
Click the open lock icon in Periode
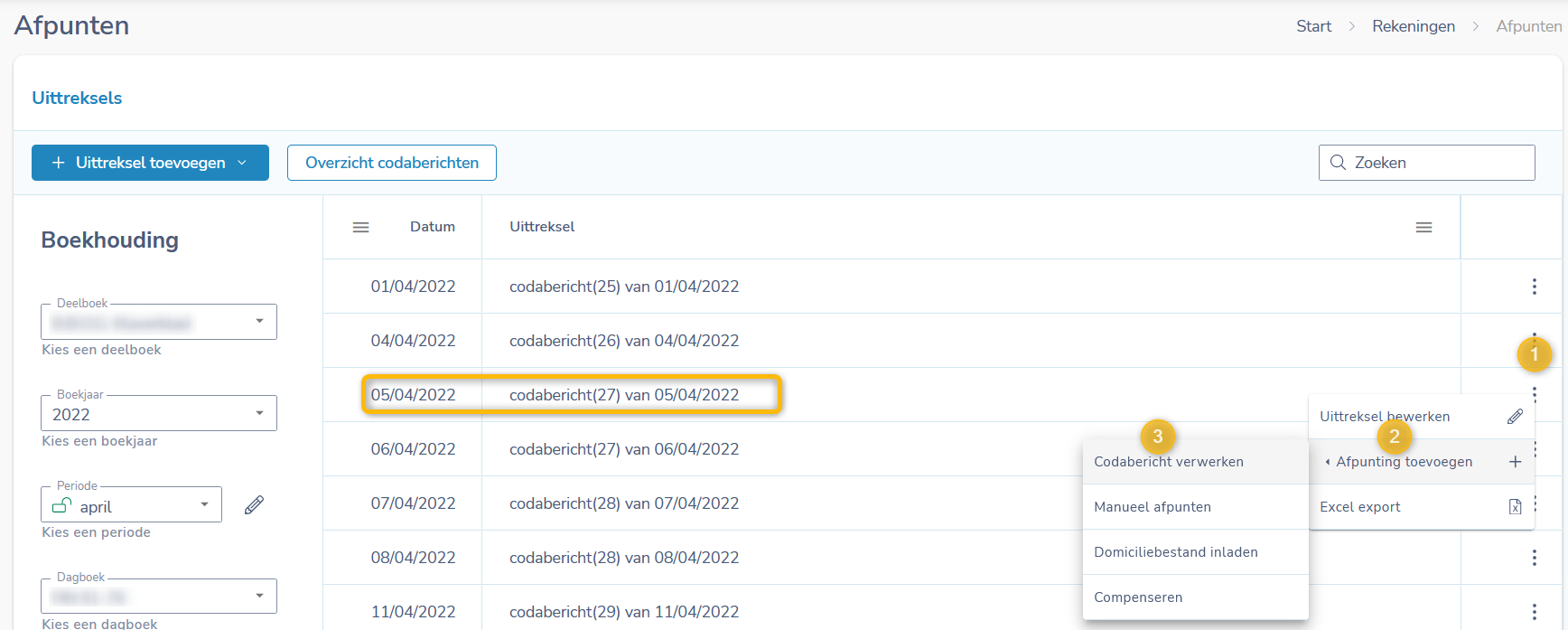pyautogui.click(x=62, y=505)
